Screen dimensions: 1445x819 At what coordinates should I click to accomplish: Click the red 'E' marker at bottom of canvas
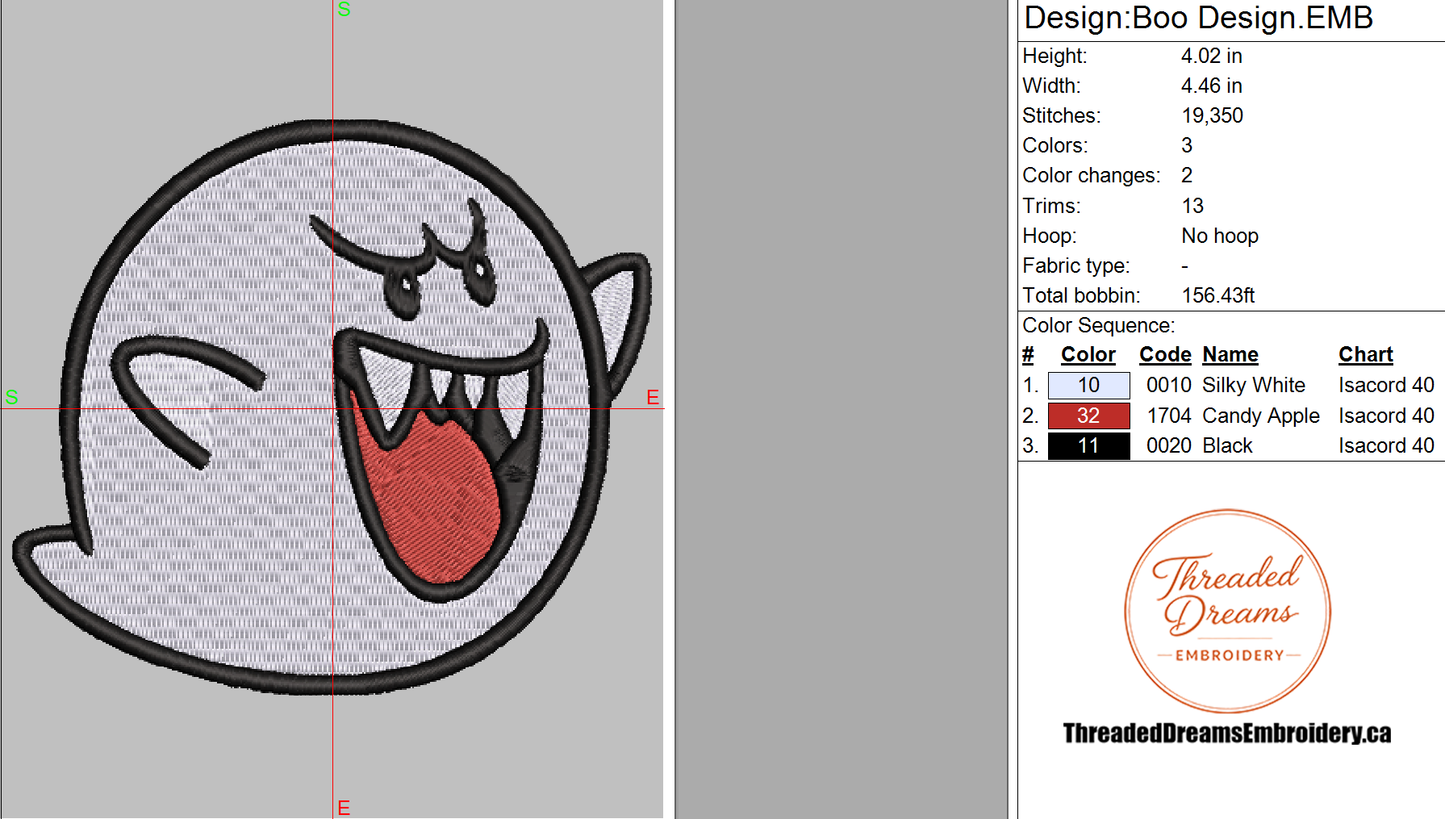click(x=344, y=808)
